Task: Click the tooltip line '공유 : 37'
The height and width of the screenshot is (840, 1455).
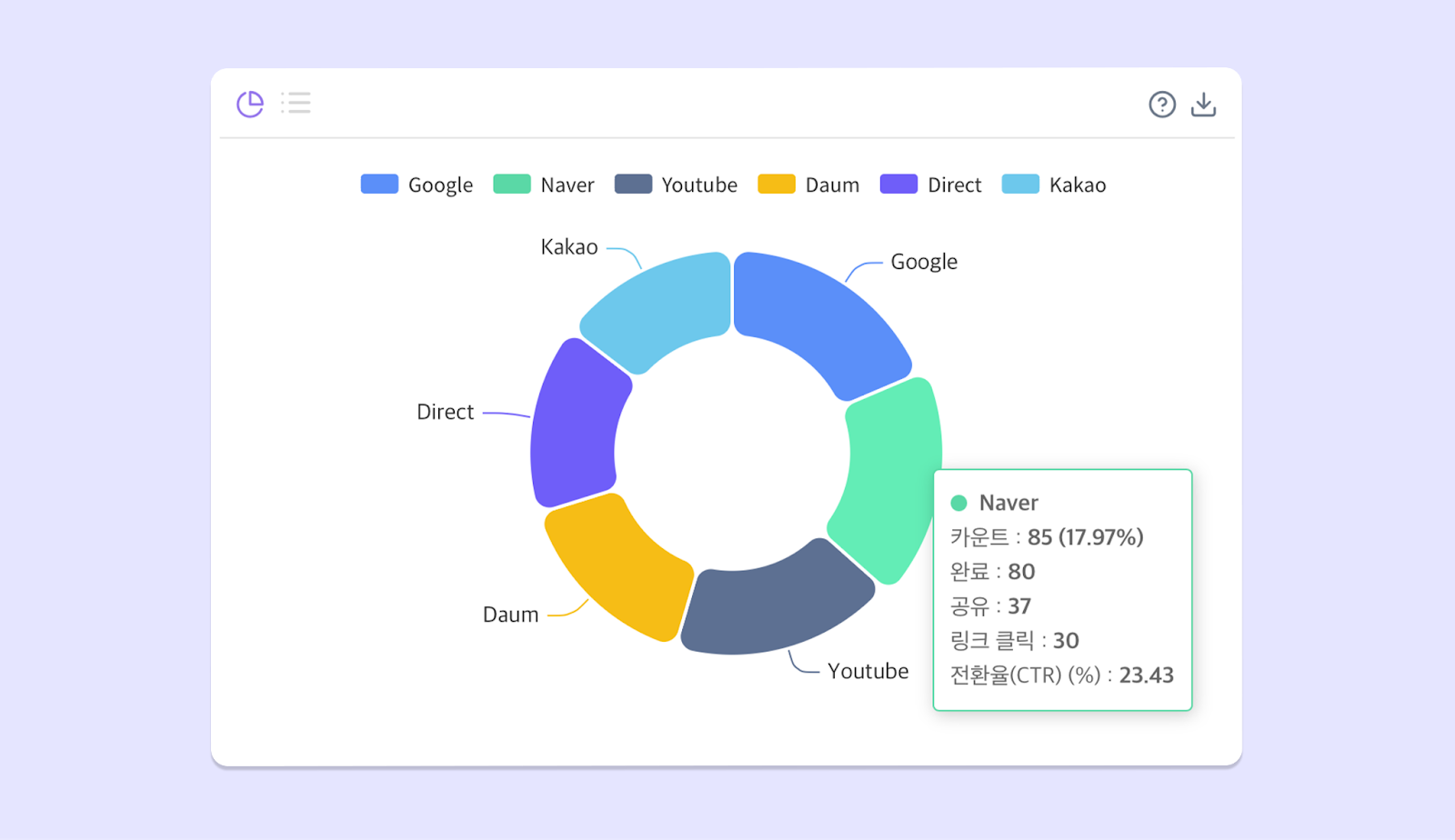Action: tap(990, 606)
